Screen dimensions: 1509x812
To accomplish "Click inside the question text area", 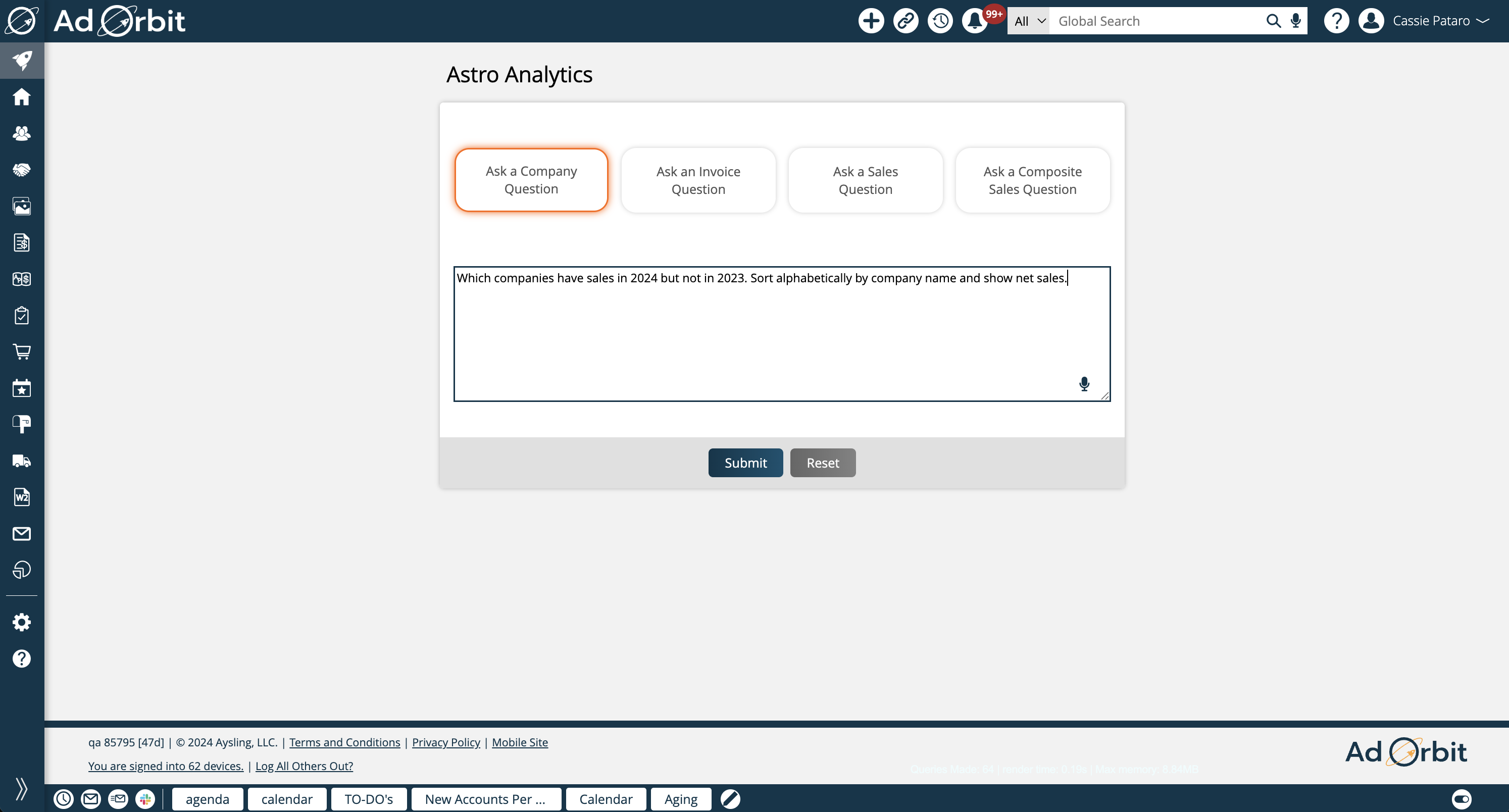I will coord(781,334).
